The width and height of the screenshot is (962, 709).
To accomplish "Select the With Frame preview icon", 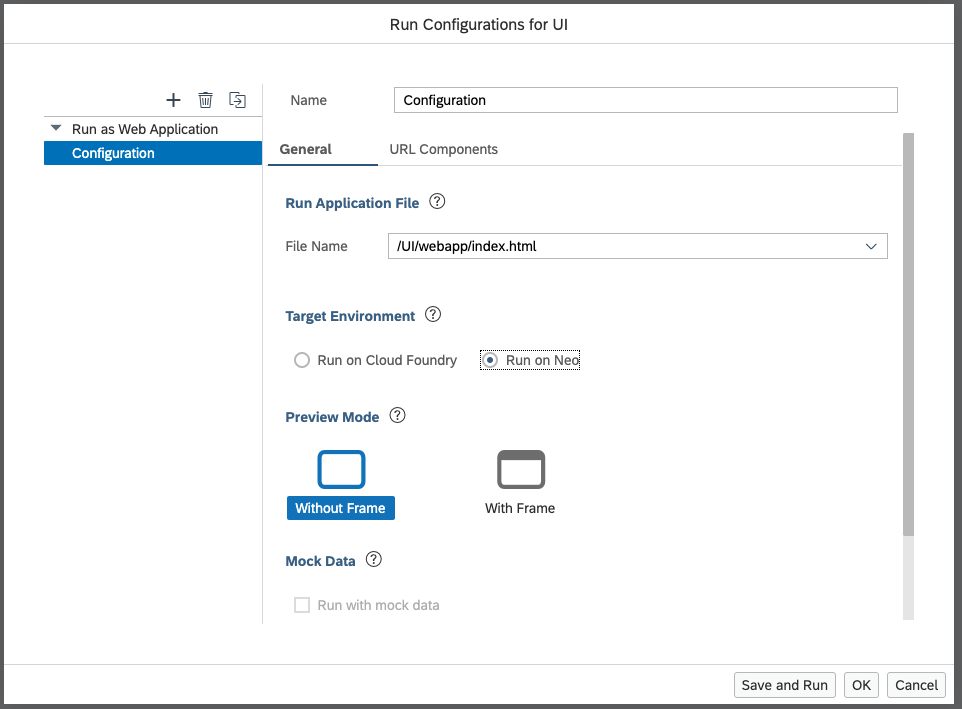I will click(x=521, y=469).
